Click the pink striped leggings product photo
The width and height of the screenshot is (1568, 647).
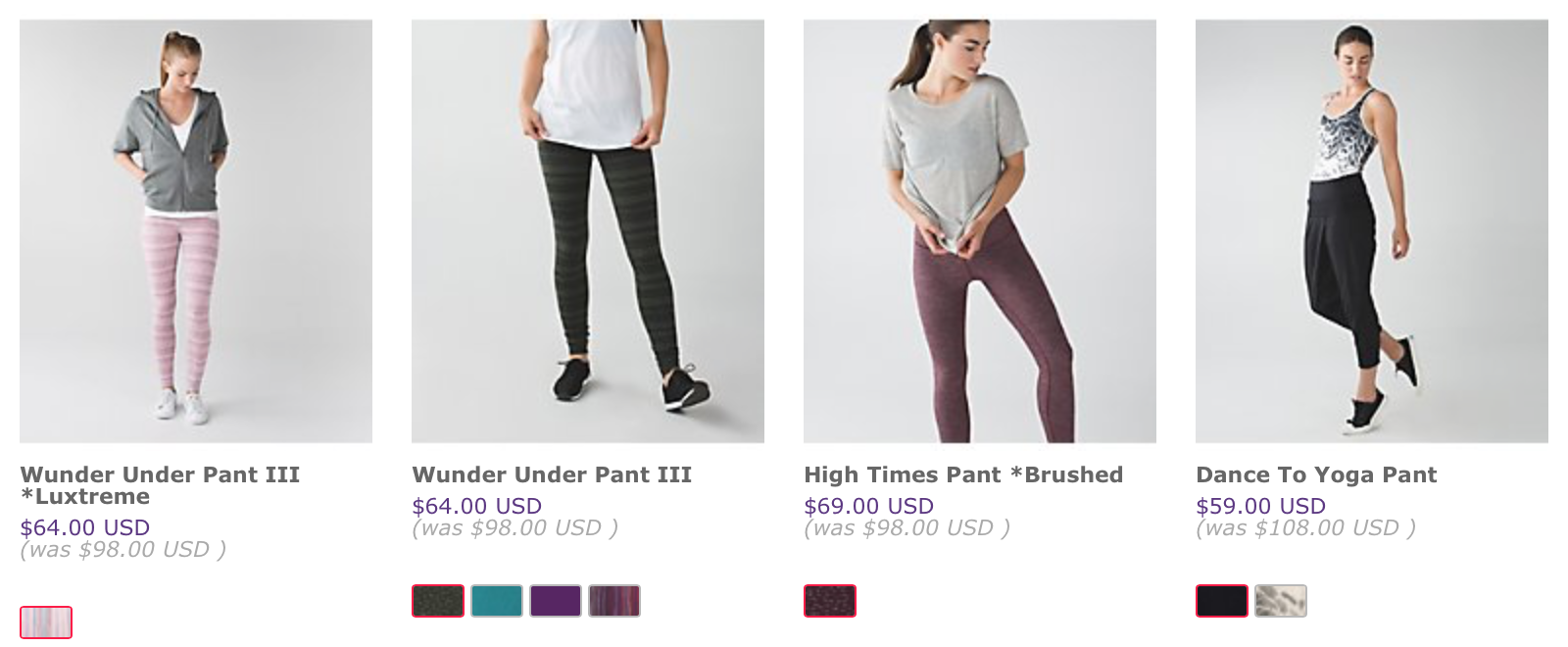[x=196, y=231]
